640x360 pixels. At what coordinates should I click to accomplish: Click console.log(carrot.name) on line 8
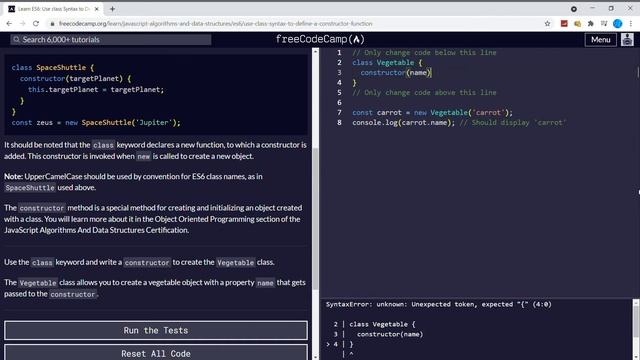coord(403,122)
